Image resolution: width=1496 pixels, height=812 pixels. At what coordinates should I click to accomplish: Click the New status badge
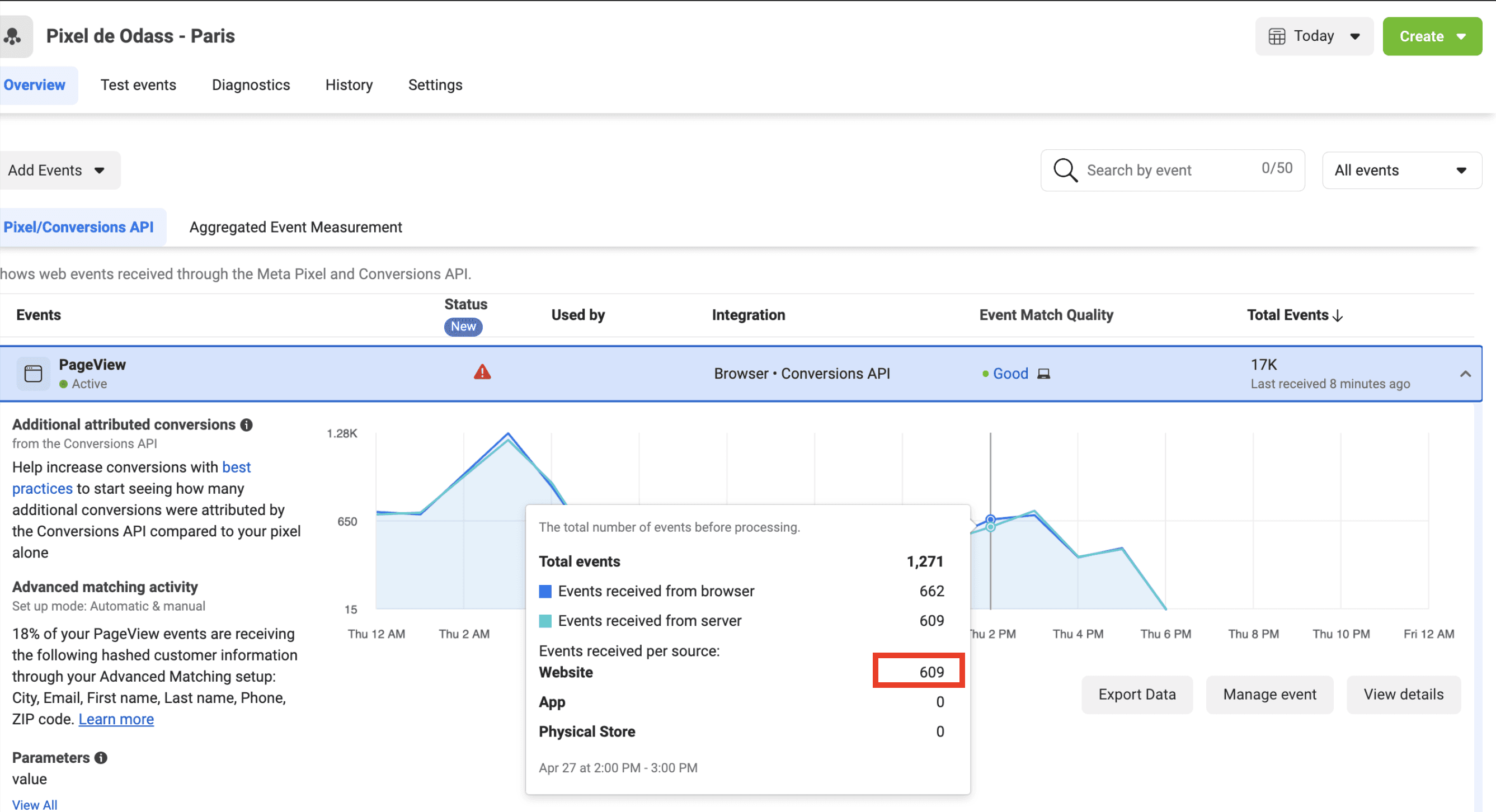(x=463, y=327)
